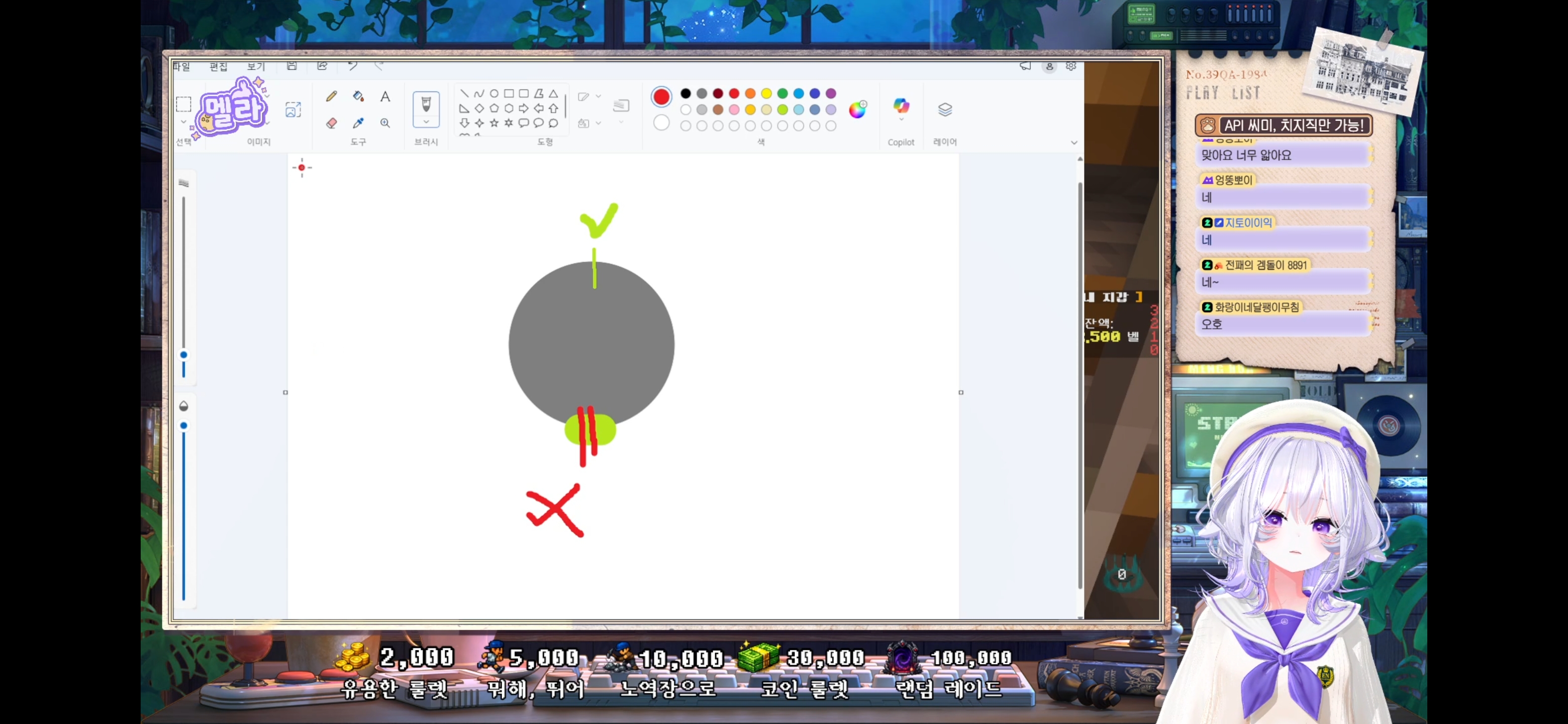Select the Color 2 white secondary swatch

click(661, 123)
